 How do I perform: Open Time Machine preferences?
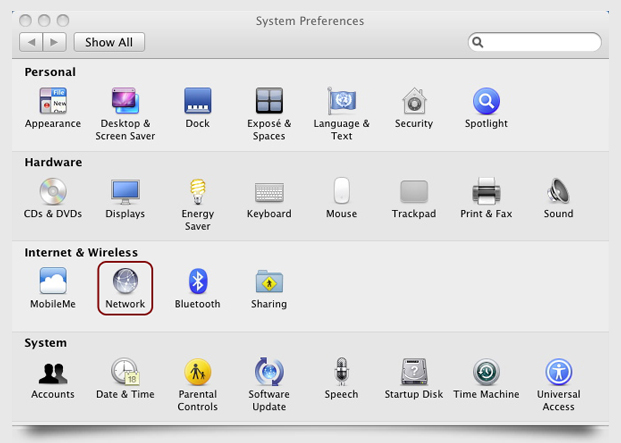486,378
